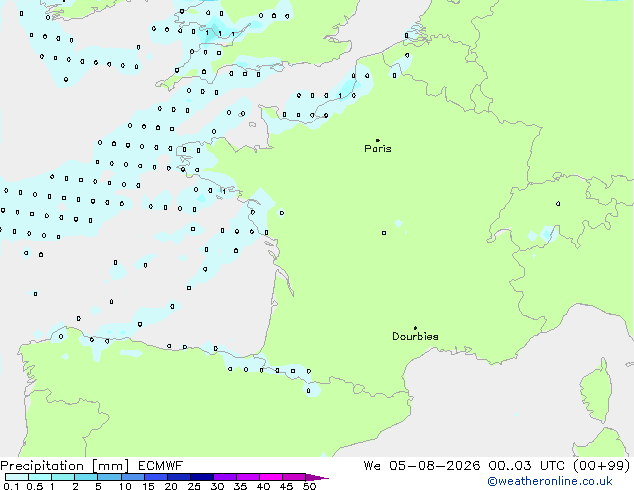Click the Dourbies location dot
Screen dimensions: 634x490
tap(415, 328)
